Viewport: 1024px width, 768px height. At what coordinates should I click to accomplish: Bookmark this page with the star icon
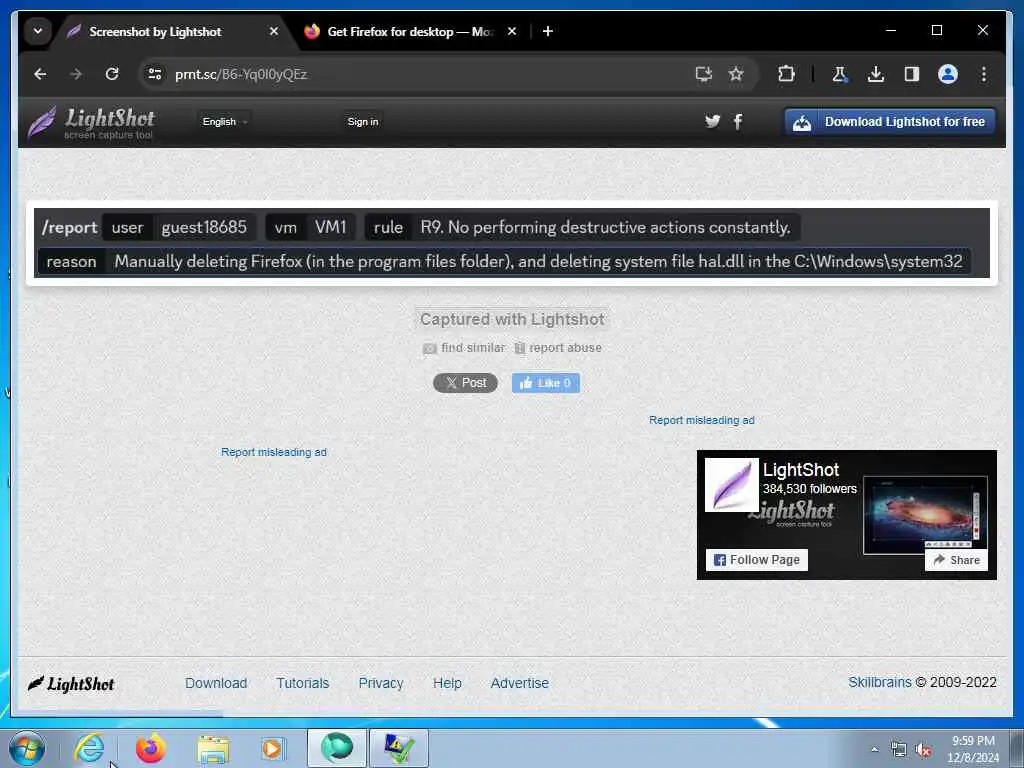click(736, 74)
